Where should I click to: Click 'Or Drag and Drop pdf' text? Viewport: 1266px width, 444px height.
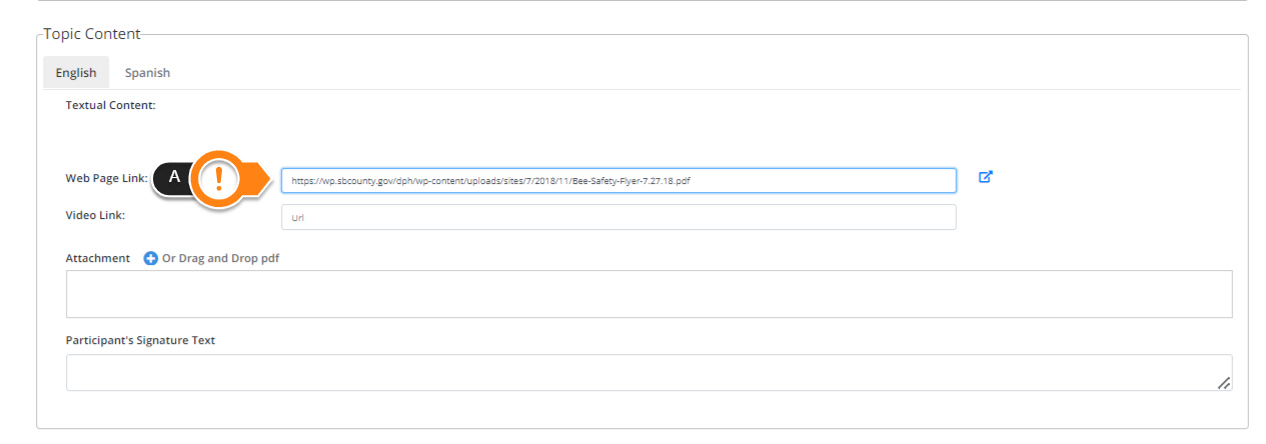click(220, 258)
